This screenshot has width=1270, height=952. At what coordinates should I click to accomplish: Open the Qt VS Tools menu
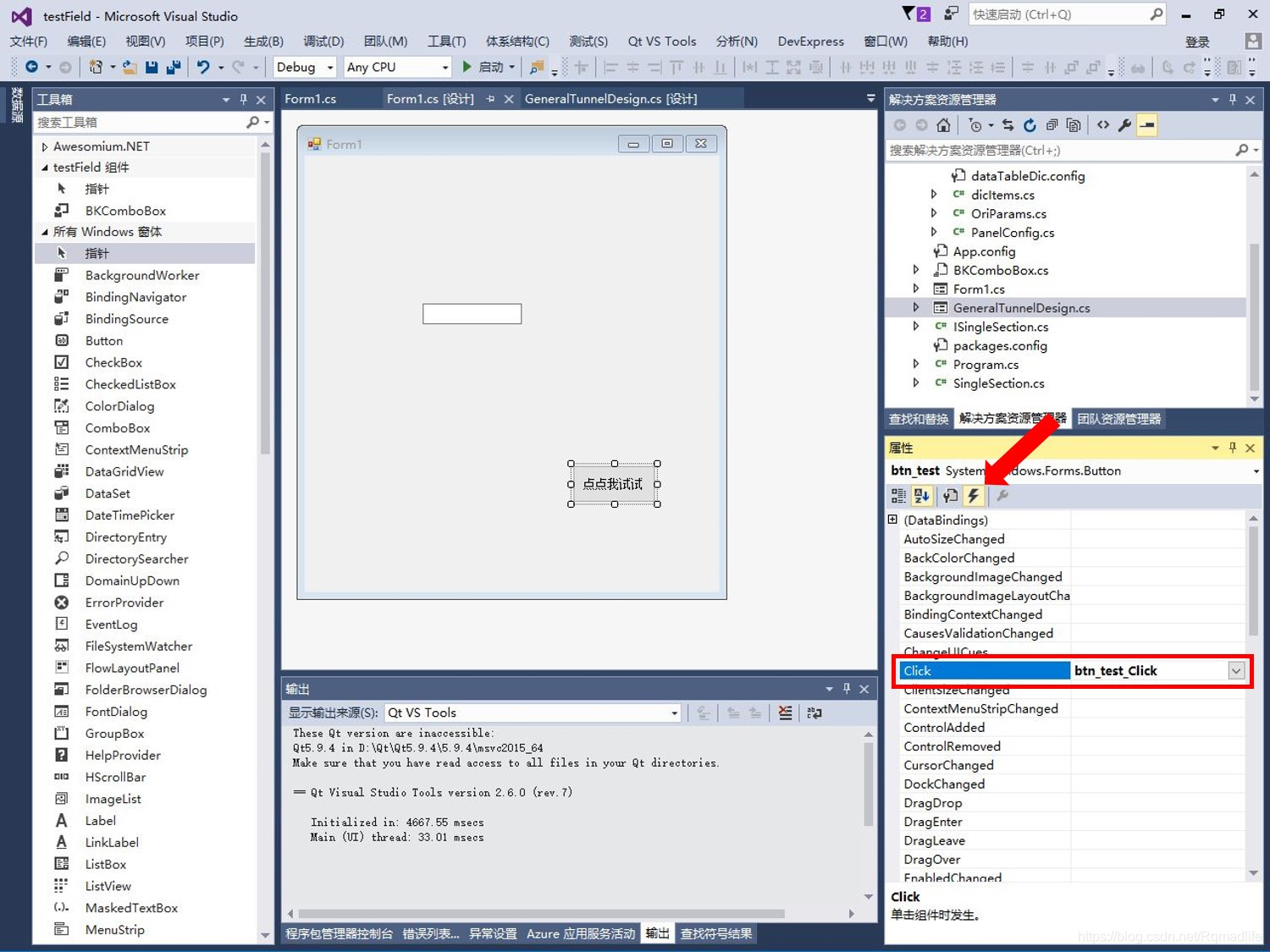tap(662, 41)
